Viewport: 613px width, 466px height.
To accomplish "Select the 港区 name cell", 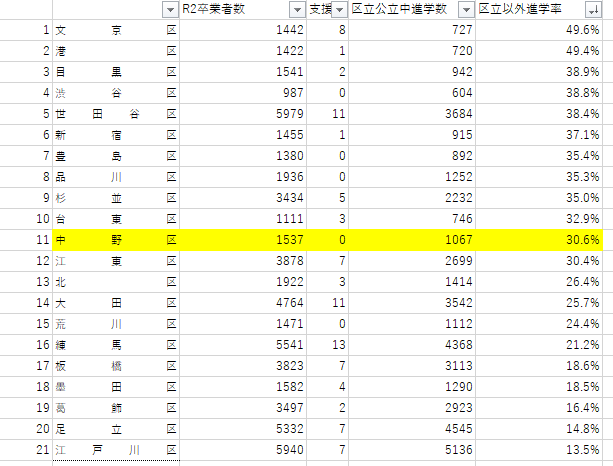I will [x=116, y=51].
